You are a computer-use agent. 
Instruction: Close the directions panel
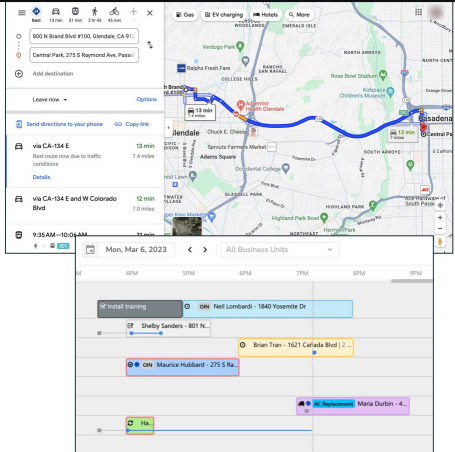click(x=150, y=13)
